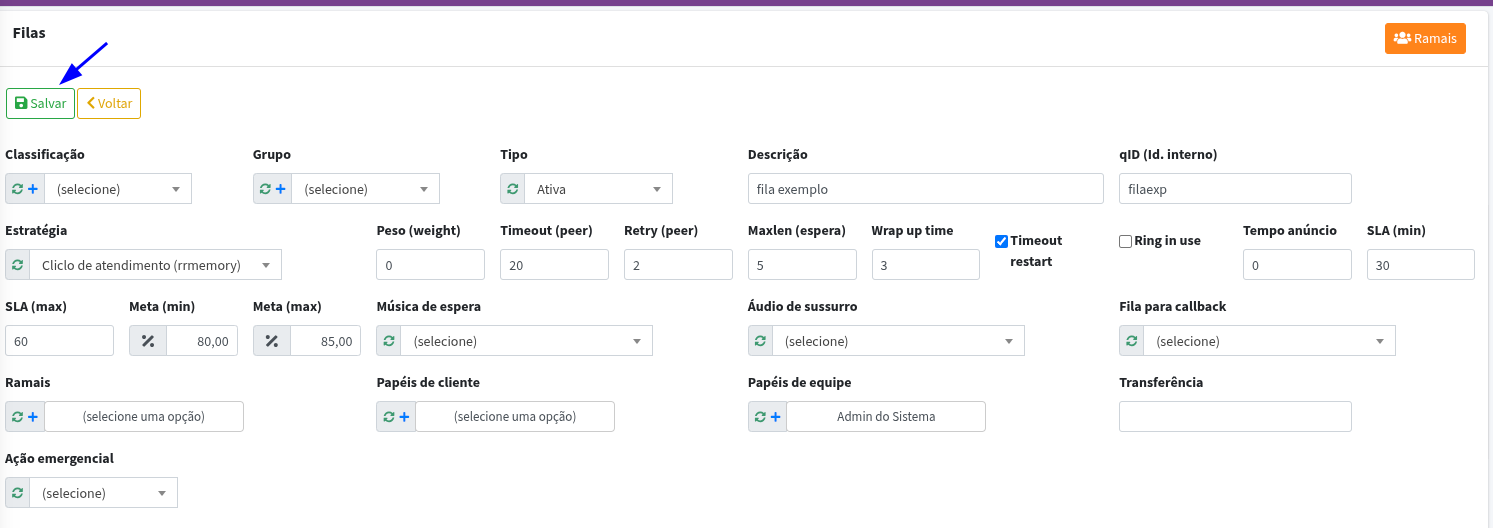Go back with the Voltar button
This screenshot has height=528, width=1493.
tap(109, 104)
